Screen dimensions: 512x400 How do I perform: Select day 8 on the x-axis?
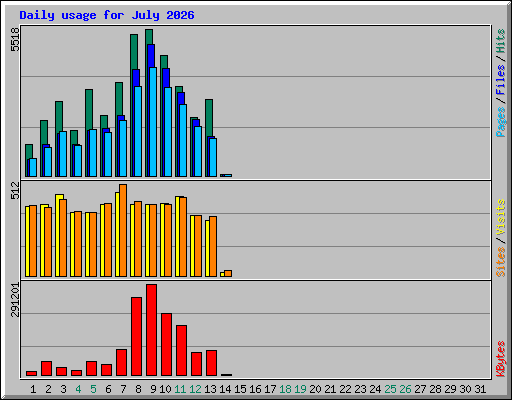pyautogui.click(x=138, y=389)
